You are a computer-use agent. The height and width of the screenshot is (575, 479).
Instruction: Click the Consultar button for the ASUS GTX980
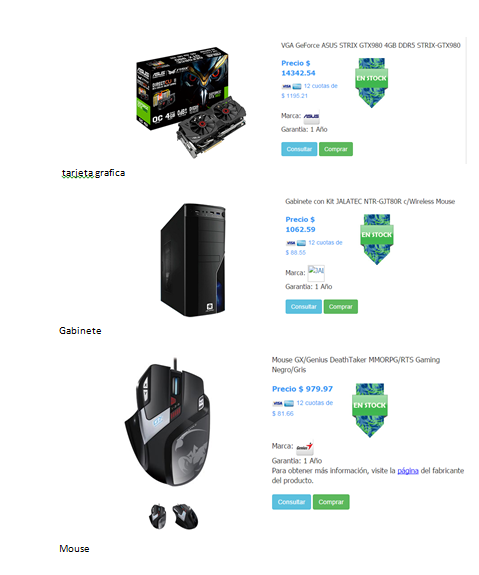coord(299,149)
